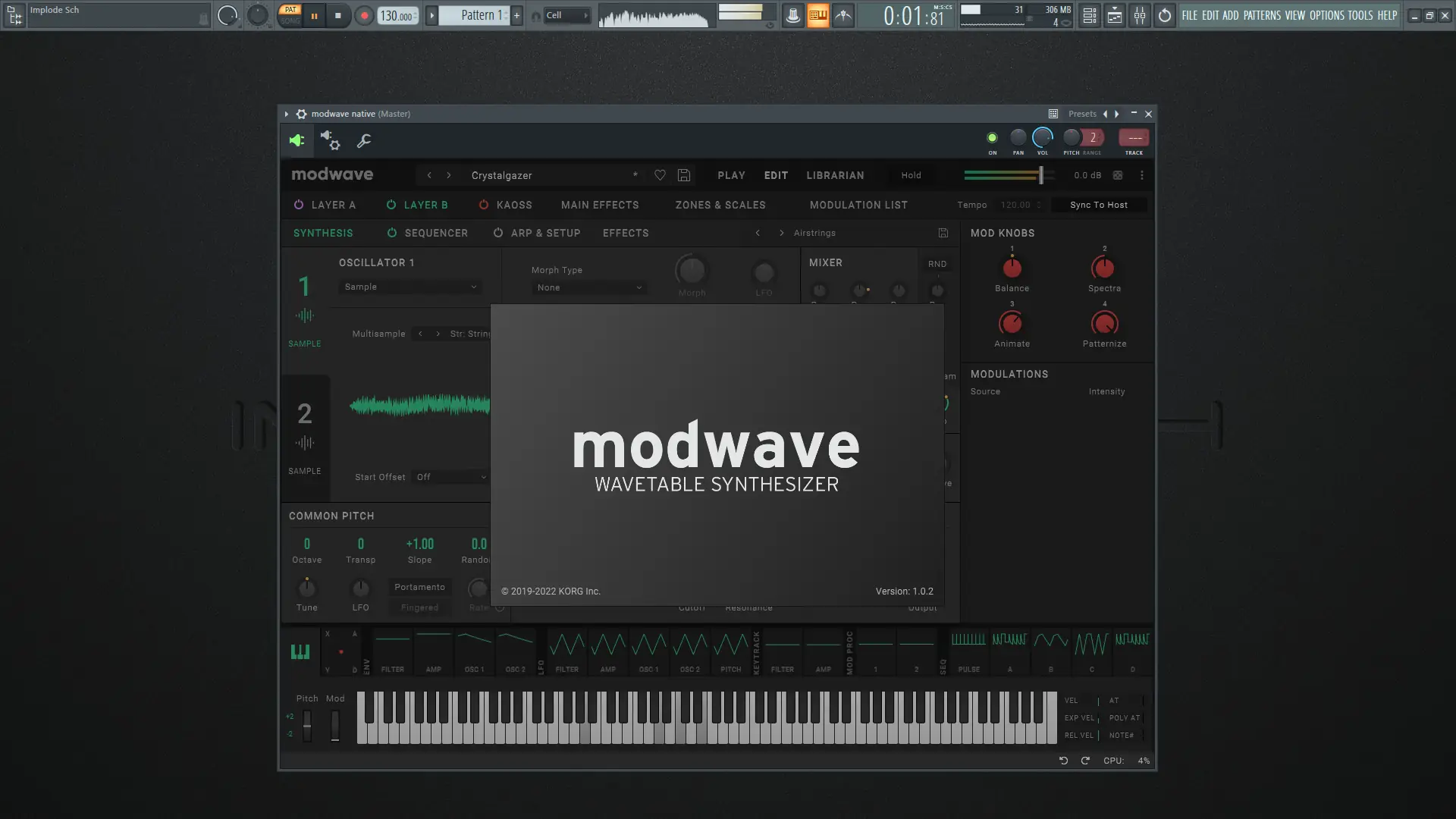Click the Balance mod knob
This screenshot has height=819, width=1456.
click(1012, 268)
